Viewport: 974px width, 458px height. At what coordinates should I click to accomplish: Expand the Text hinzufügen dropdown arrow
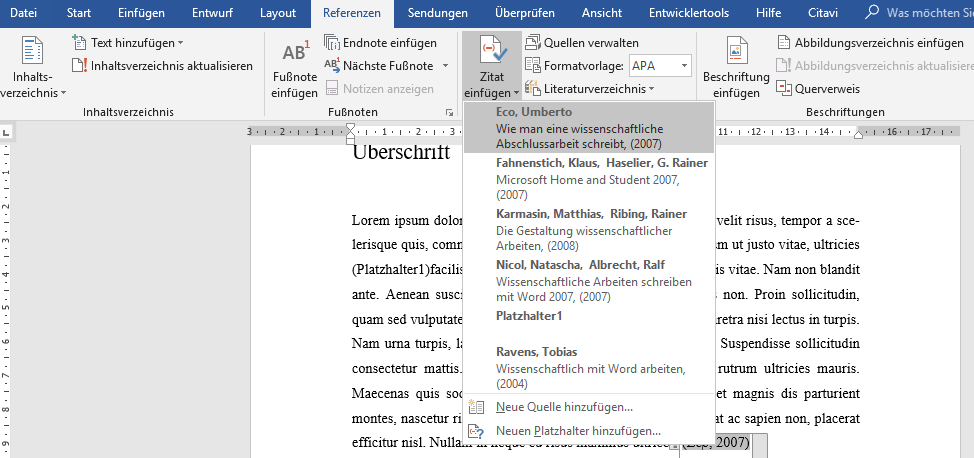click(181, 43)
